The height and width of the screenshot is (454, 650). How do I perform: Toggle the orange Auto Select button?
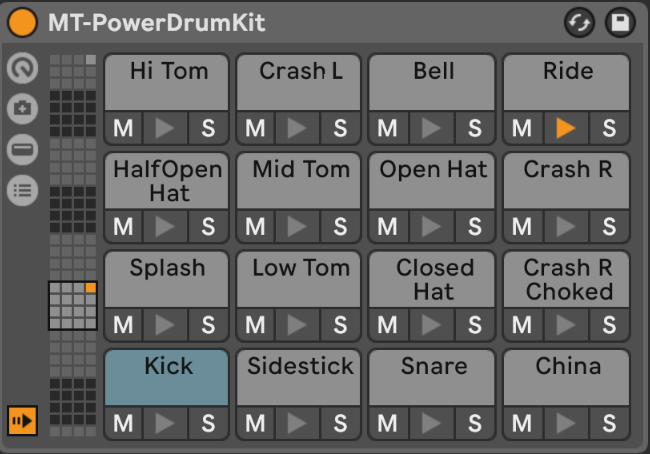22,421
